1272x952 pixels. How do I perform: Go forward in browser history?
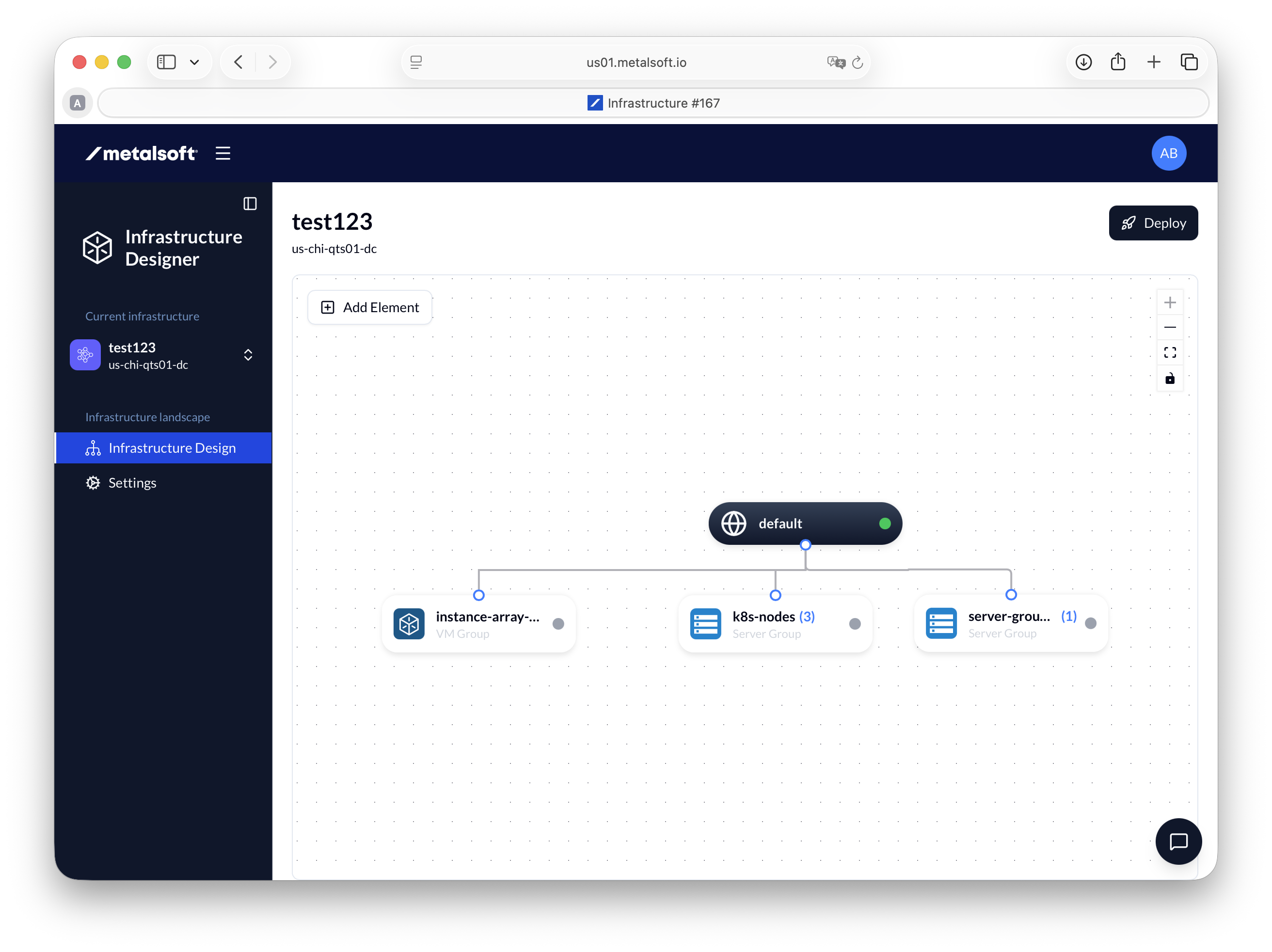pyautogui.click(x=272, y=62)
